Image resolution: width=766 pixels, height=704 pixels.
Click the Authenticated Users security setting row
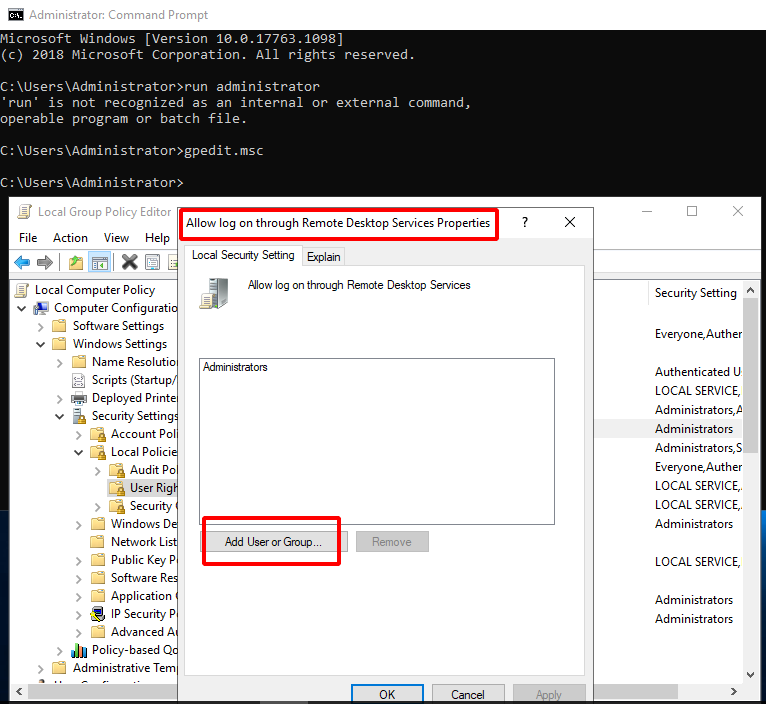pyautogui.click(x=698, y=372)
